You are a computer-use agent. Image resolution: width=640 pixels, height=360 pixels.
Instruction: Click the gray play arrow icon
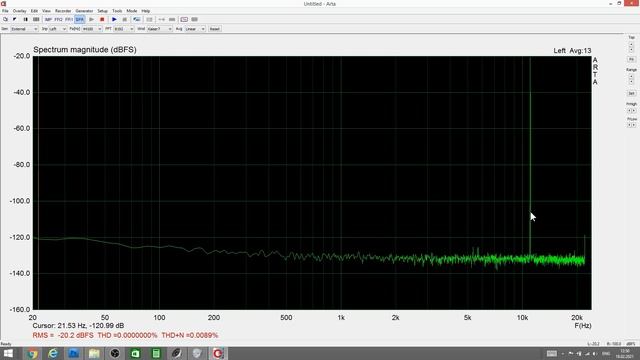(91, 19)
